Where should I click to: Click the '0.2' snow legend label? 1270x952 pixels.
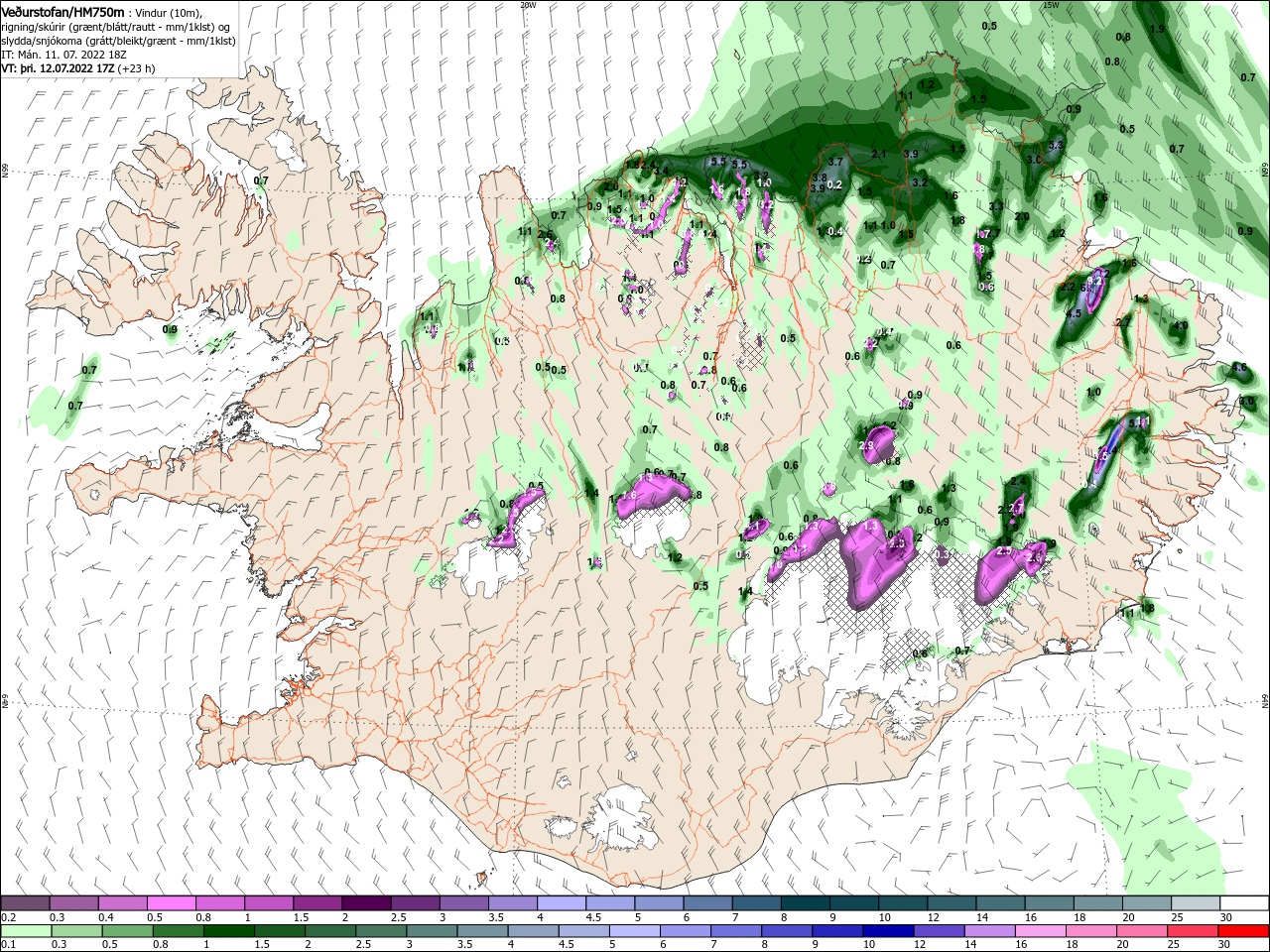(7, 917)
